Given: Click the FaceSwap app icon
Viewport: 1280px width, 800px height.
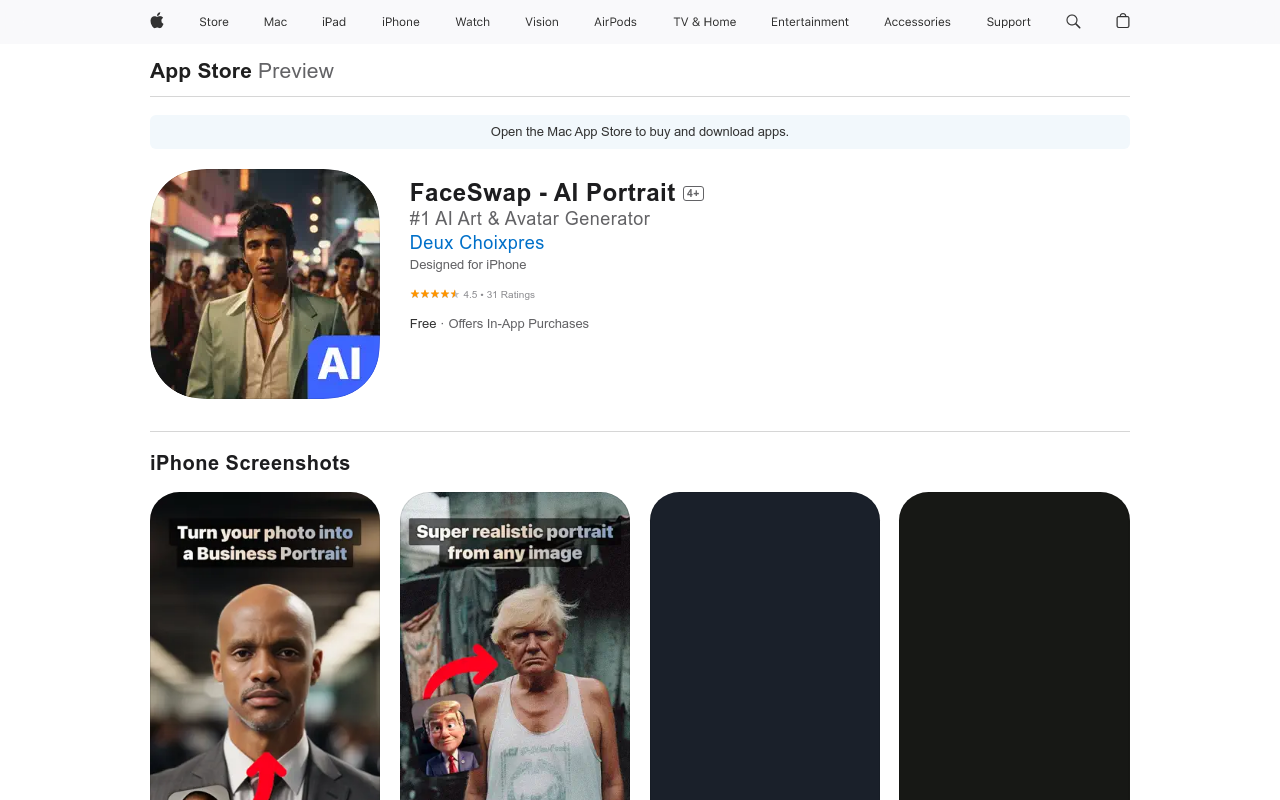Looking at the screenshot, I should point(265,284).
